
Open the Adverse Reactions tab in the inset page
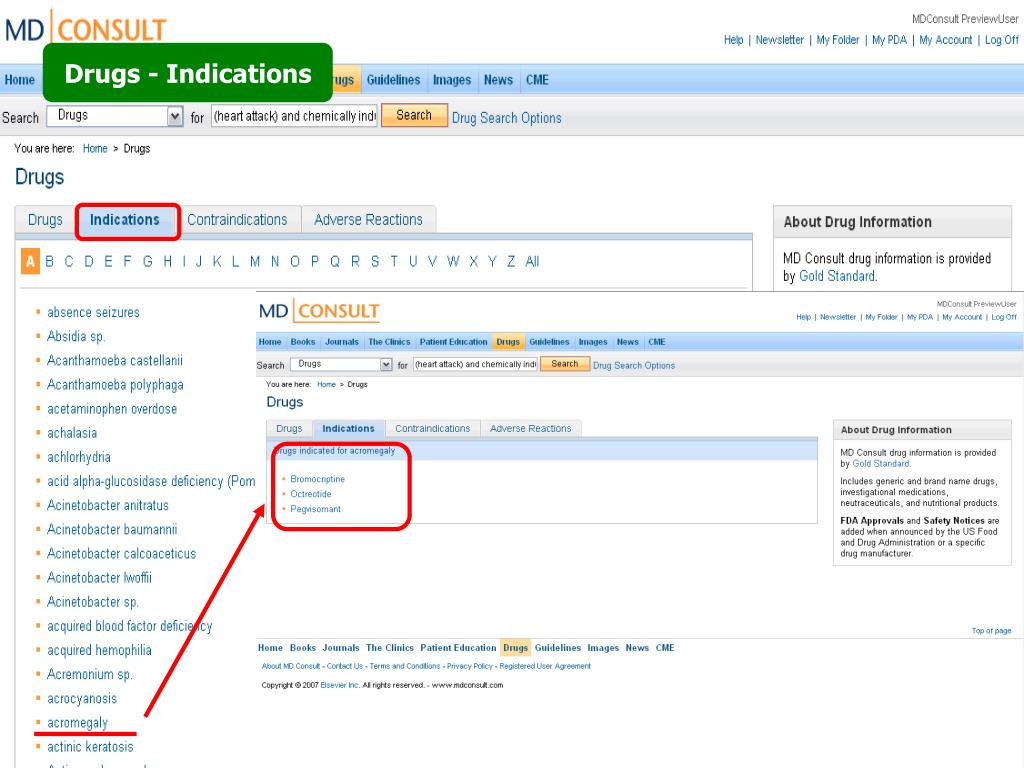(x=530, y=428)
